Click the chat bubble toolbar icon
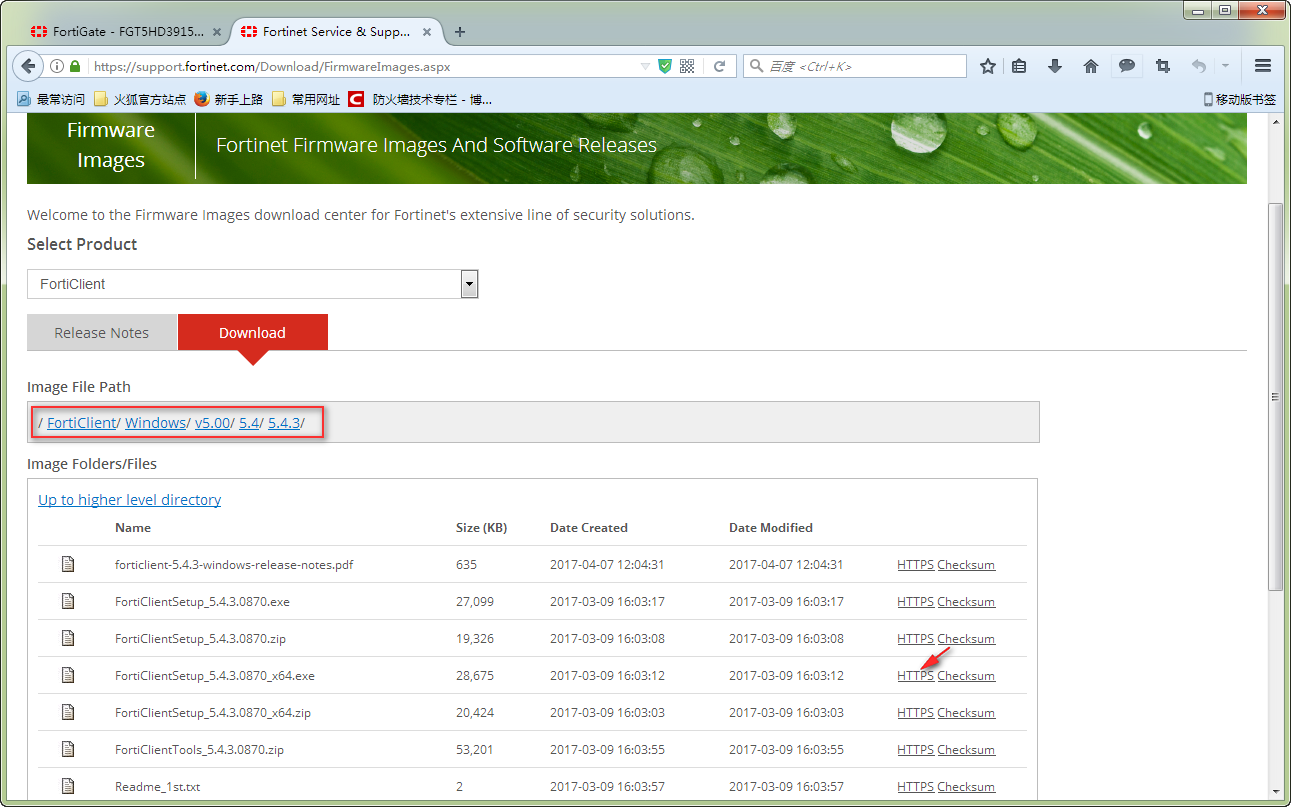 click(1127, 66)
